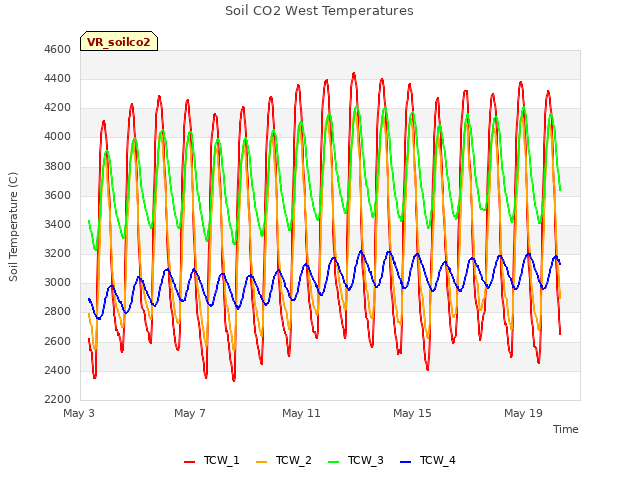Image resolution: width=640 pixels, height=480 pixels.
Task: Click the orange TCW_2 legend swatch
Action: 261,462
